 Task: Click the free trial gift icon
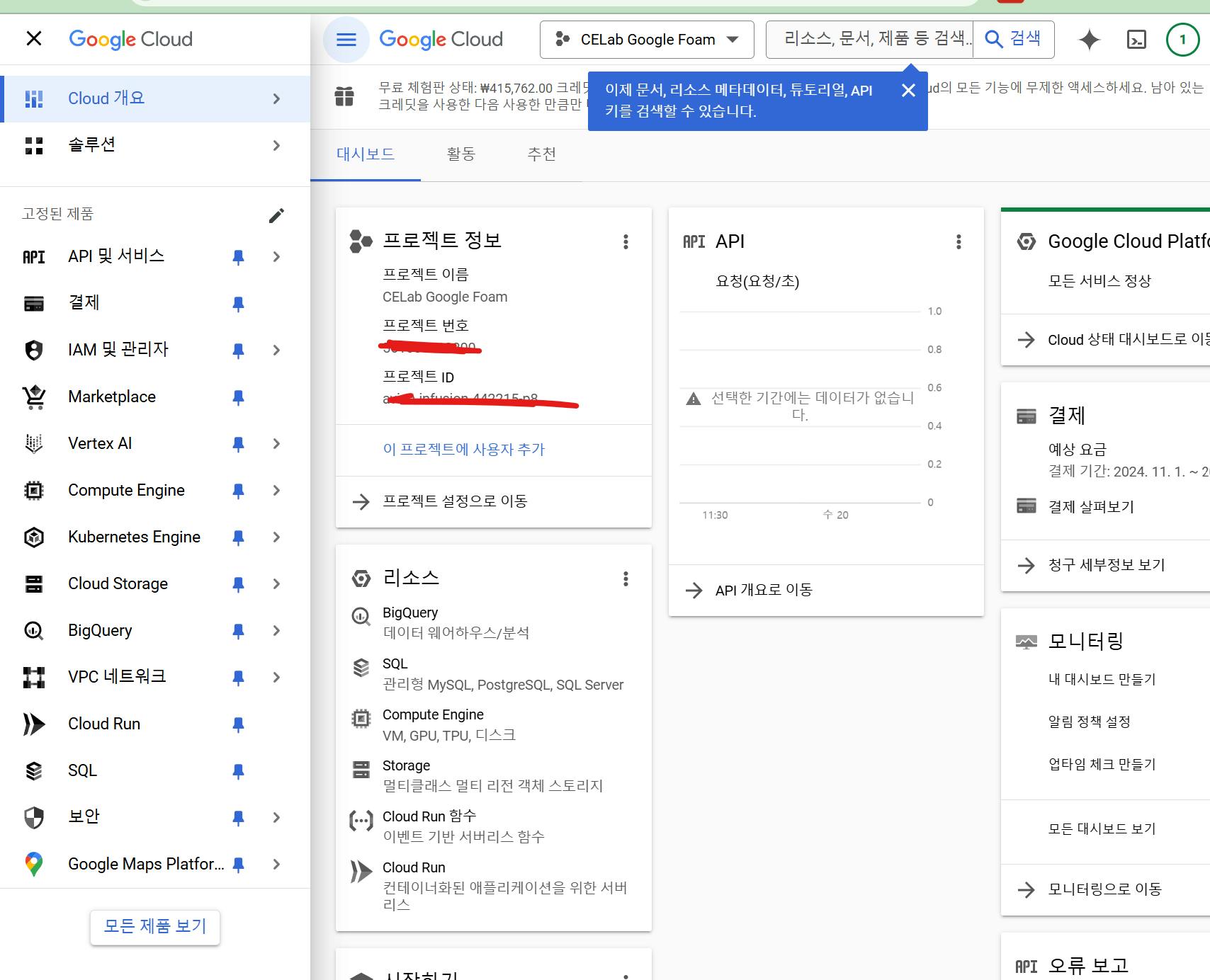click(344, 96)
